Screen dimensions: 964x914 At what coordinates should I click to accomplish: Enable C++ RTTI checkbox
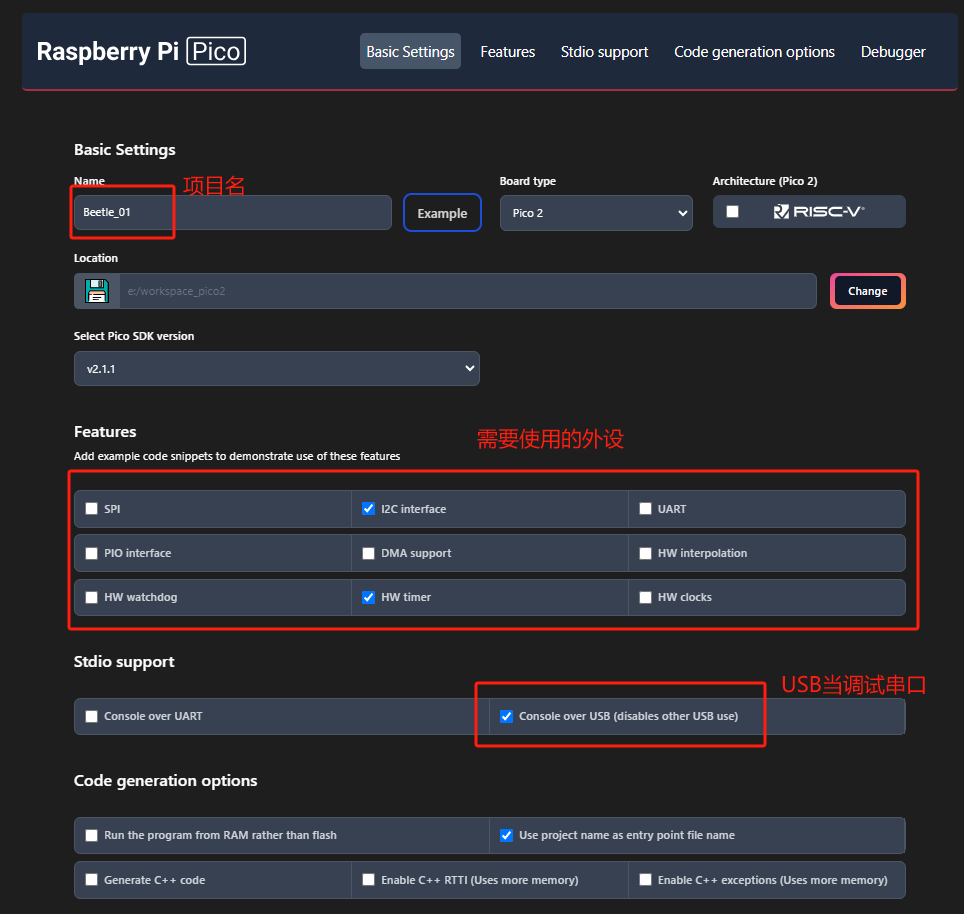coord(368,880)
